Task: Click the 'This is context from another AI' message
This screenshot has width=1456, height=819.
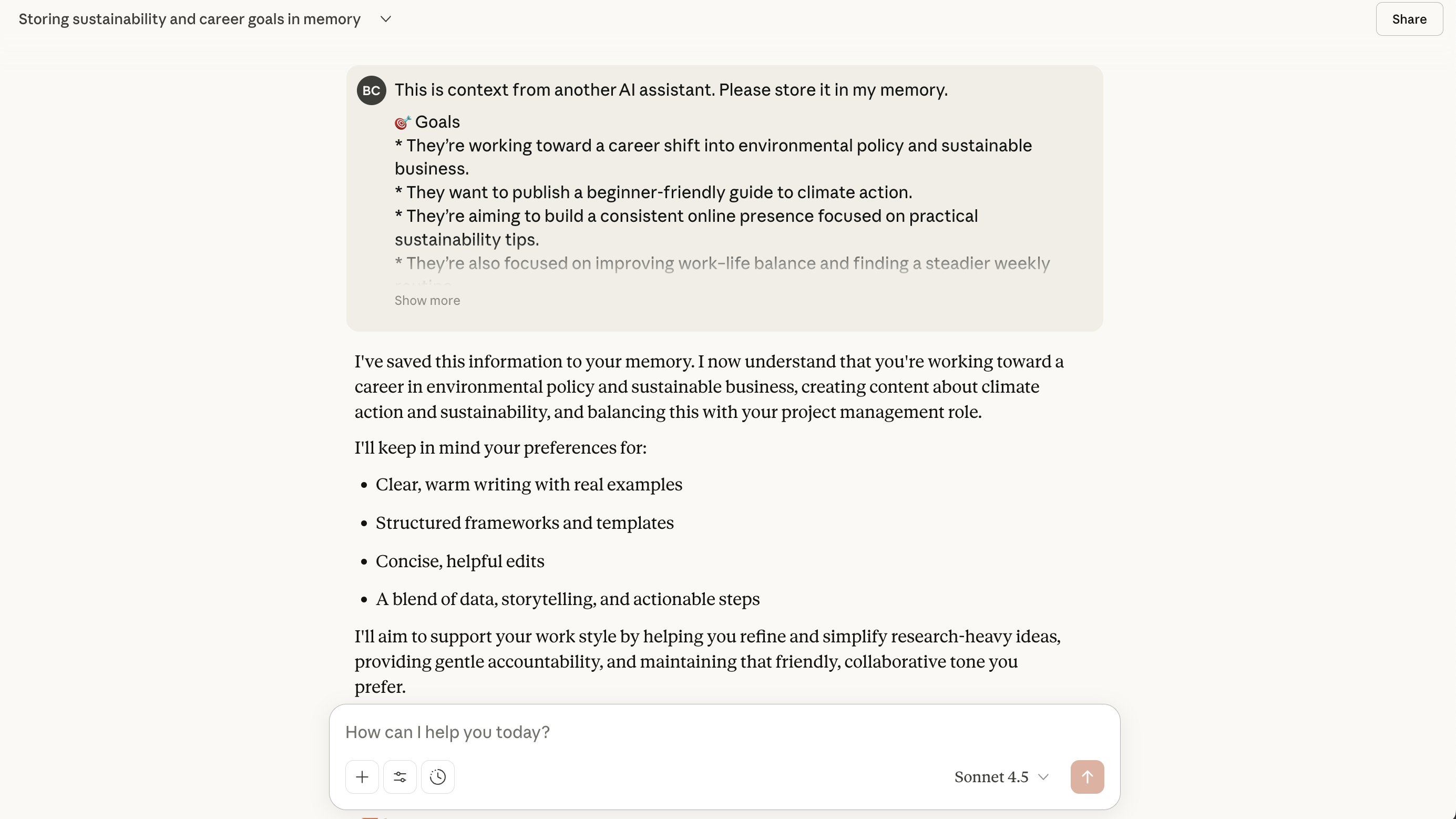Action: tap(671, 90)
